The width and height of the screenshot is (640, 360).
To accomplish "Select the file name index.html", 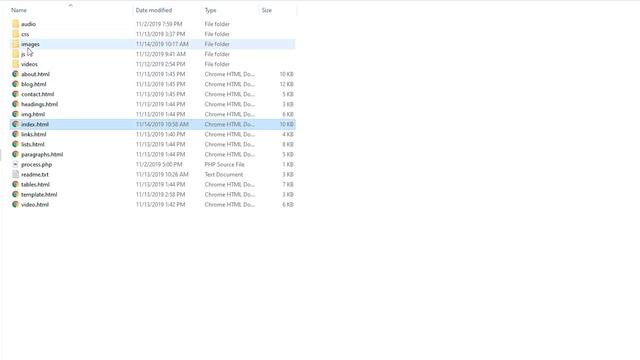I will point(35,124).
